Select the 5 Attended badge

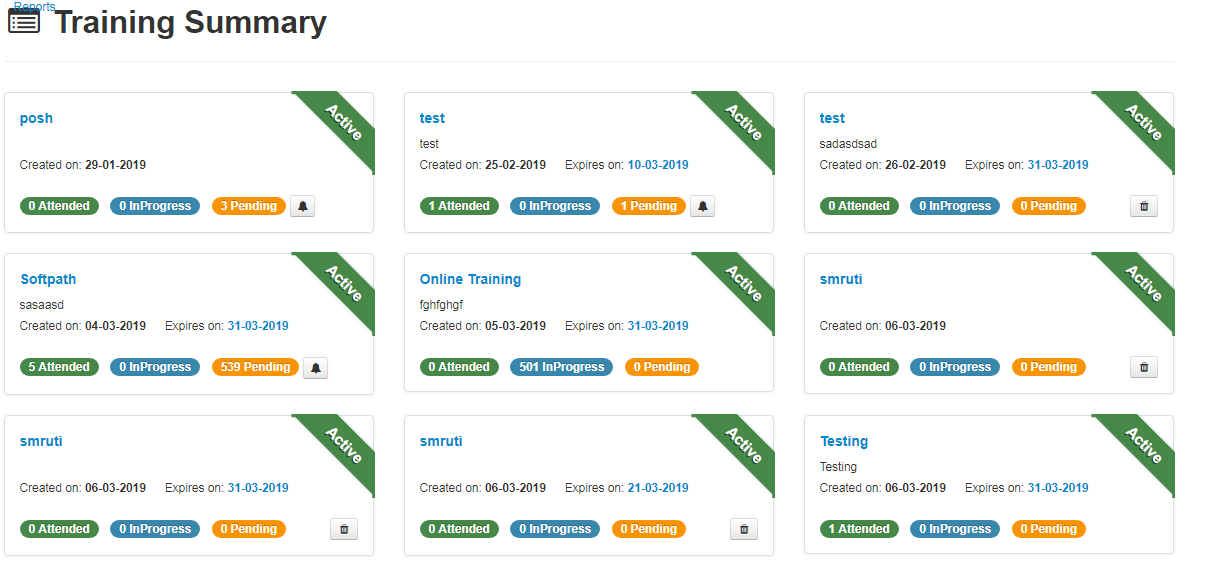pyautogui.click(x=59, y=367)
